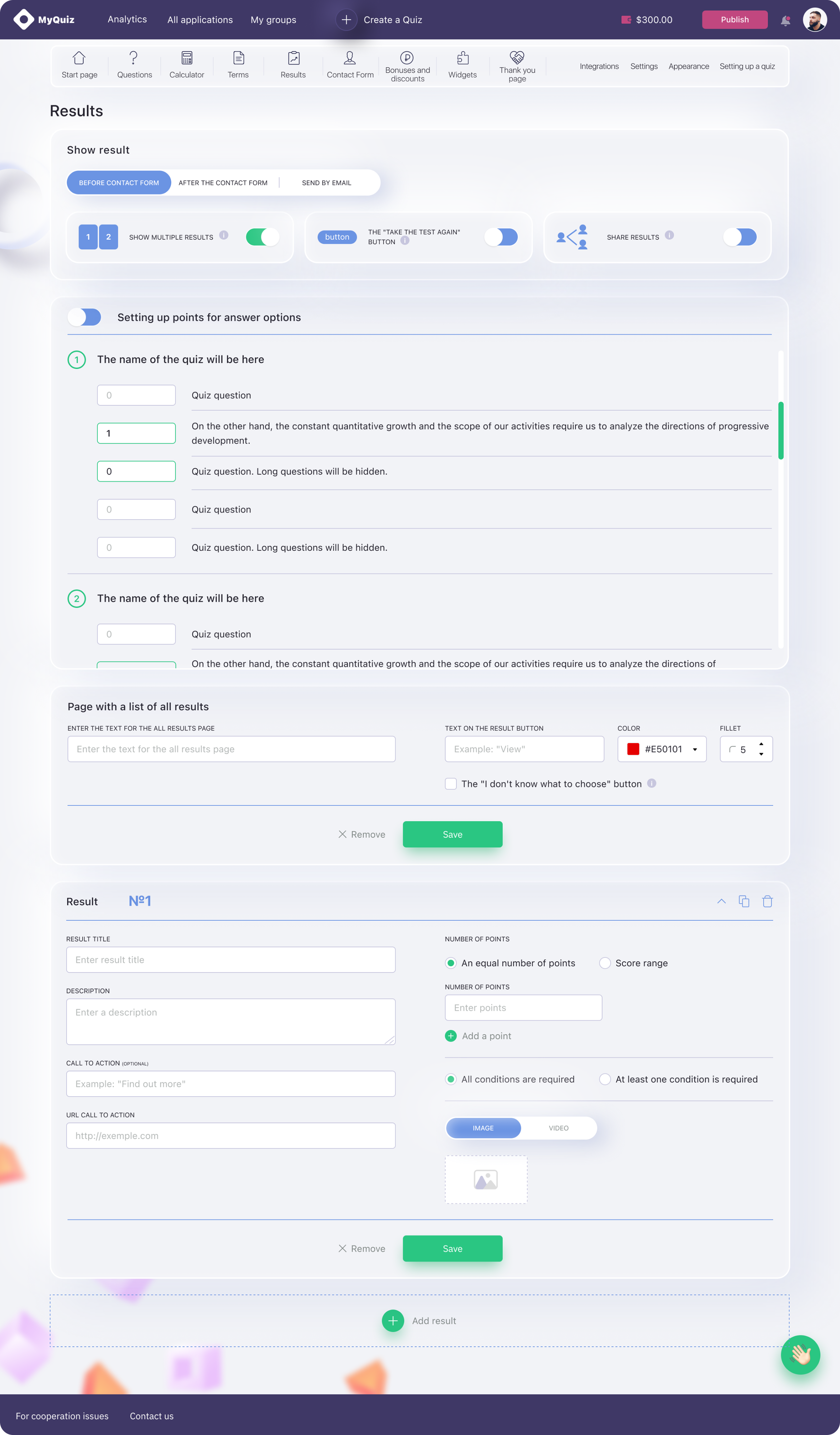The width and height of the screenshot is (840, 1435).
Task: Duplicate Result №1 with copy icon
Action: click(x=744, y=901)
